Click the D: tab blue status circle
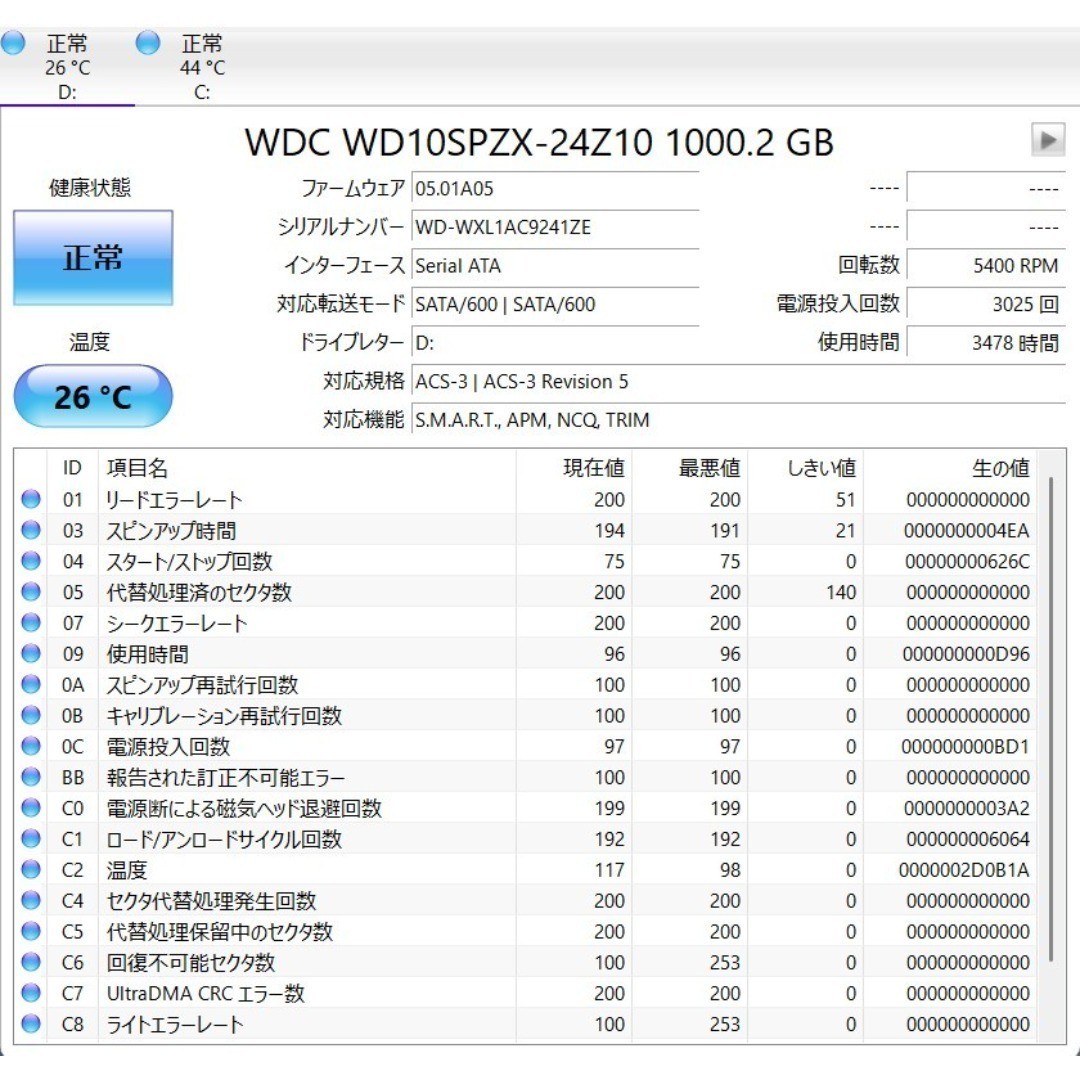This screenshot has height=1080, width=1080. pos(13,43)
